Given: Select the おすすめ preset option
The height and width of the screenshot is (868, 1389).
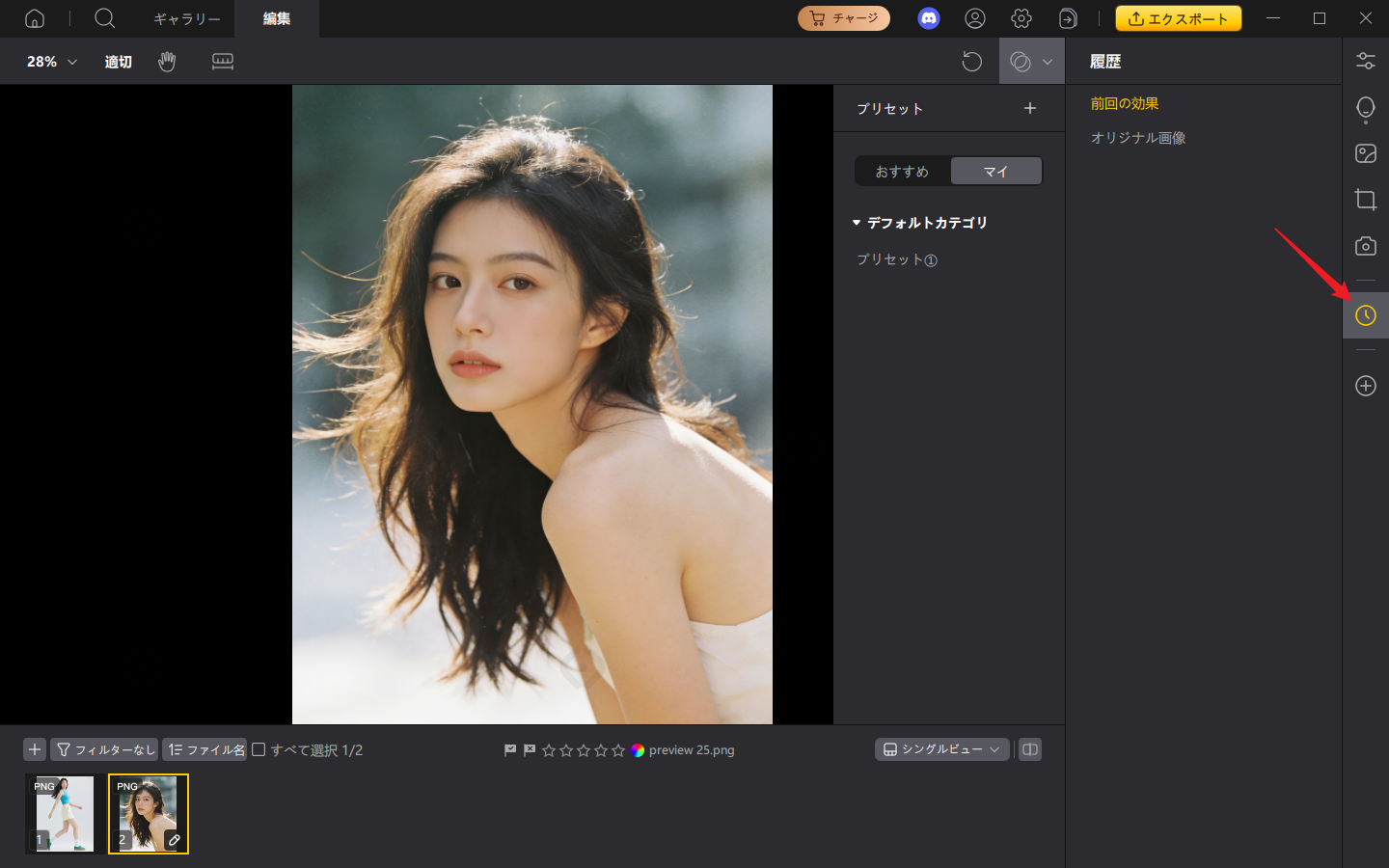Looking at the screenshot, I should click(903, 171).
